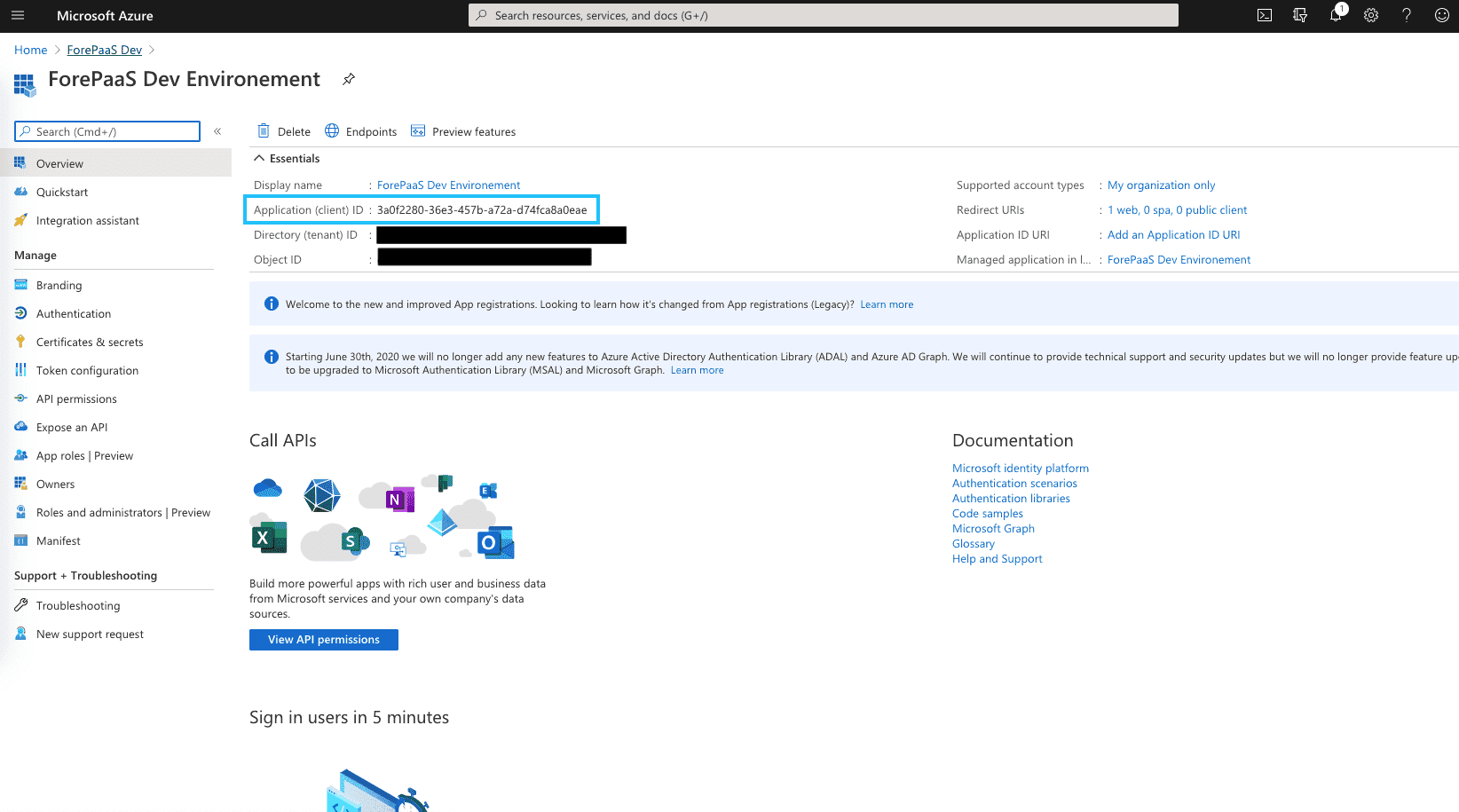
Task: Click the Application (client) ID value
Action: 482,209
